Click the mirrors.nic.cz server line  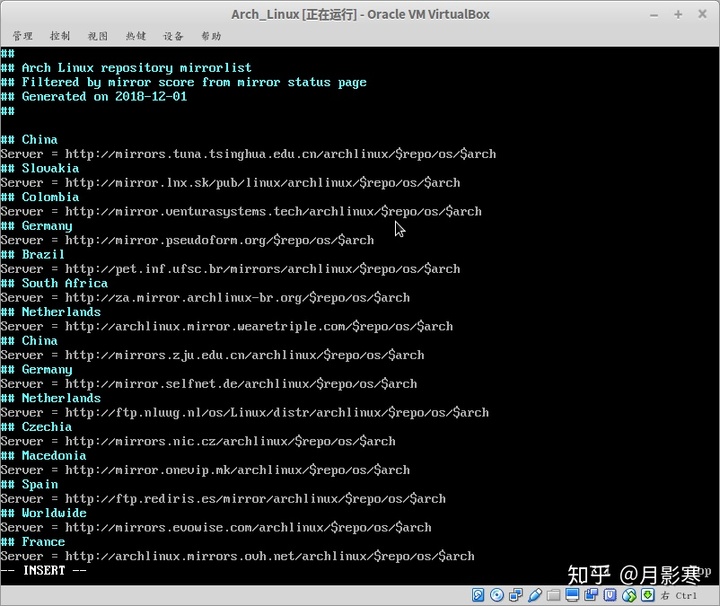click(x=198, y=441)
